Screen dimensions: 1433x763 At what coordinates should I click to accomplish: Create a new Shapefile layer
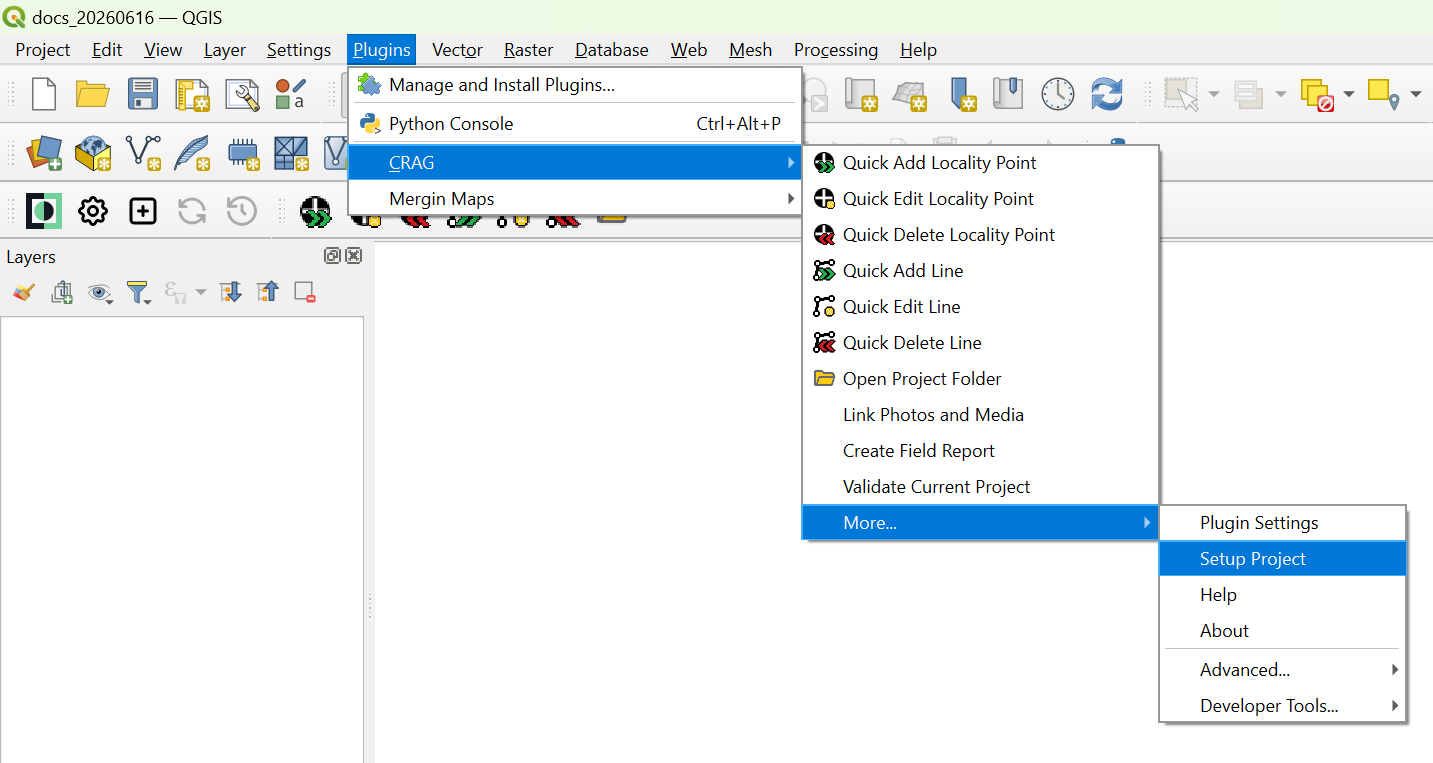[143, 152]
